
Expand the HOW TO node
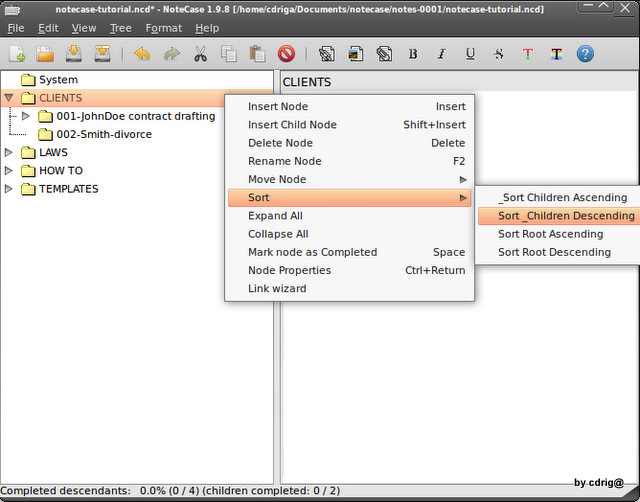coord(9,171)
